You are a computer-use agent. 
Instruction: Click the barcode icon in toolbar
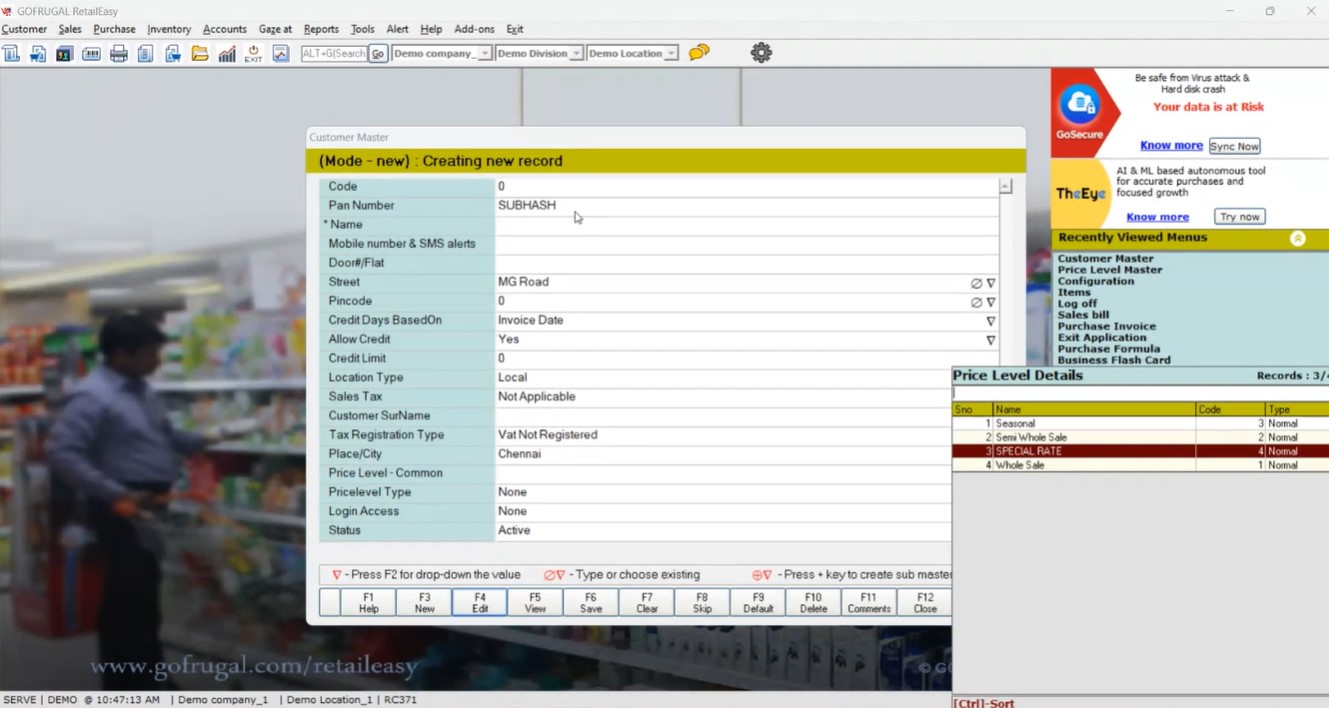91,54
